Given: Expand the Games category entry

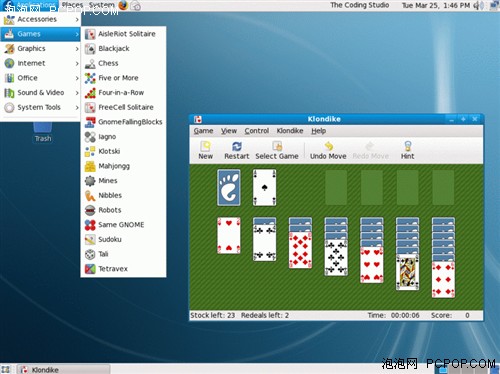Looking at the screenshot, I should tap(40, 34).
